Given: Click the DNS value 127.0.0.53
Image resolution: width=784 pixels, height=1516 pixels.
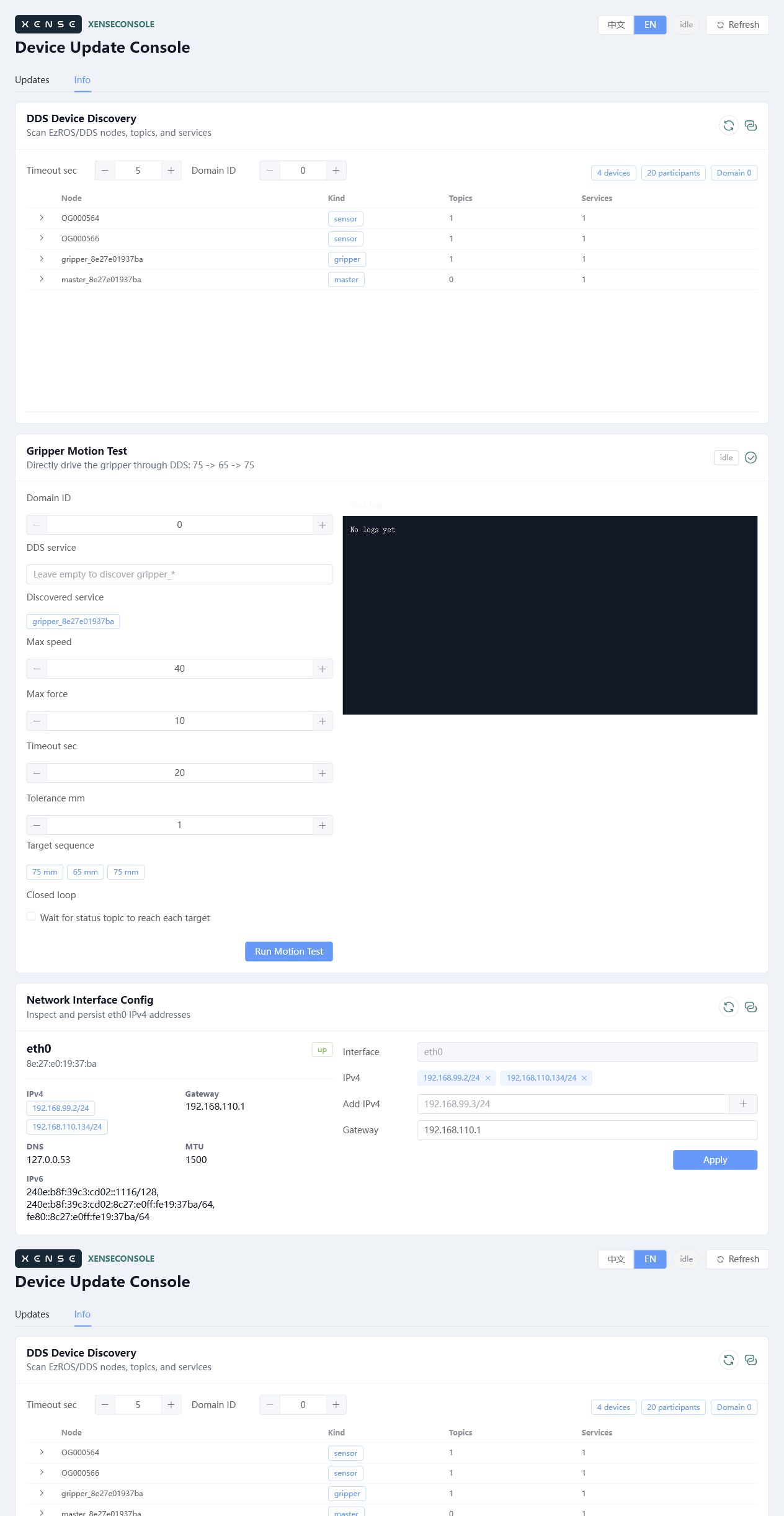Looking at the screenshot, I should tap(48, 1160).
